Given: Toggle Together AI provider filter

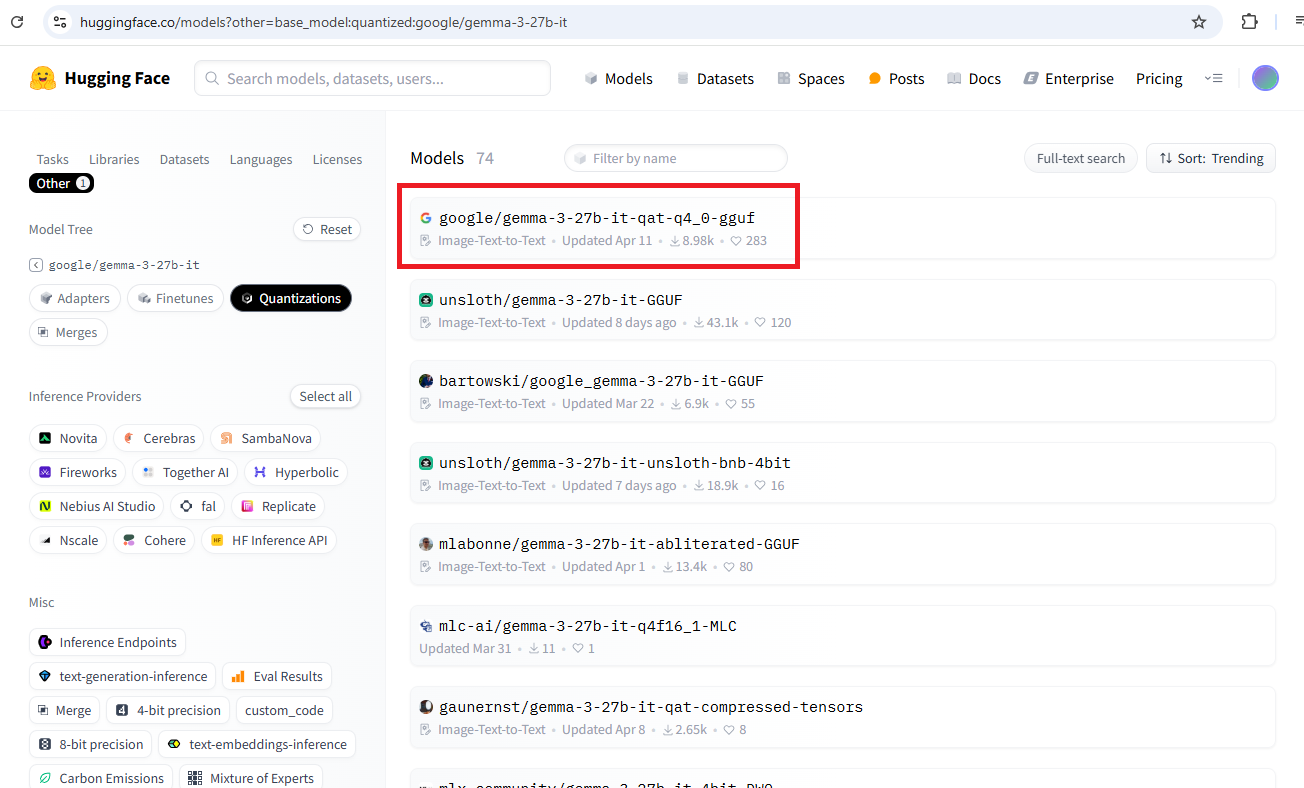Looking at the screenshot, I should point(185,472).
